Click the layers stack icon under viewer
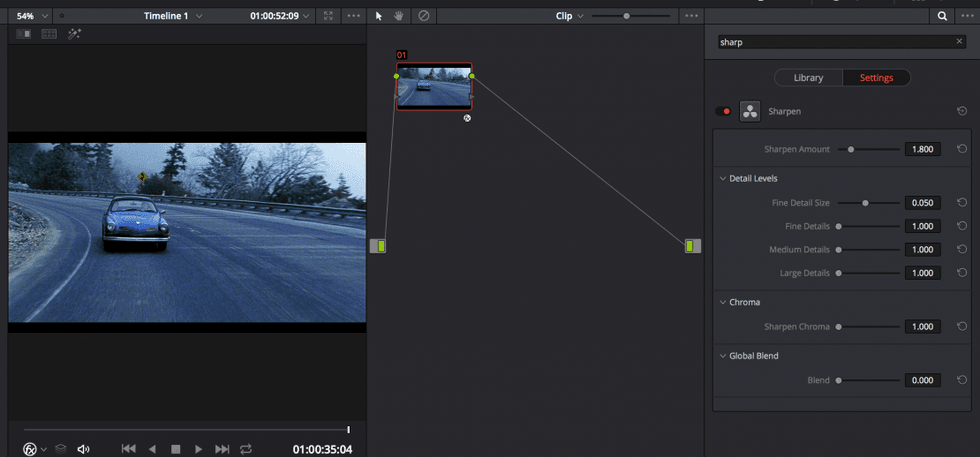The image size is (980, 457). [61, 449]
